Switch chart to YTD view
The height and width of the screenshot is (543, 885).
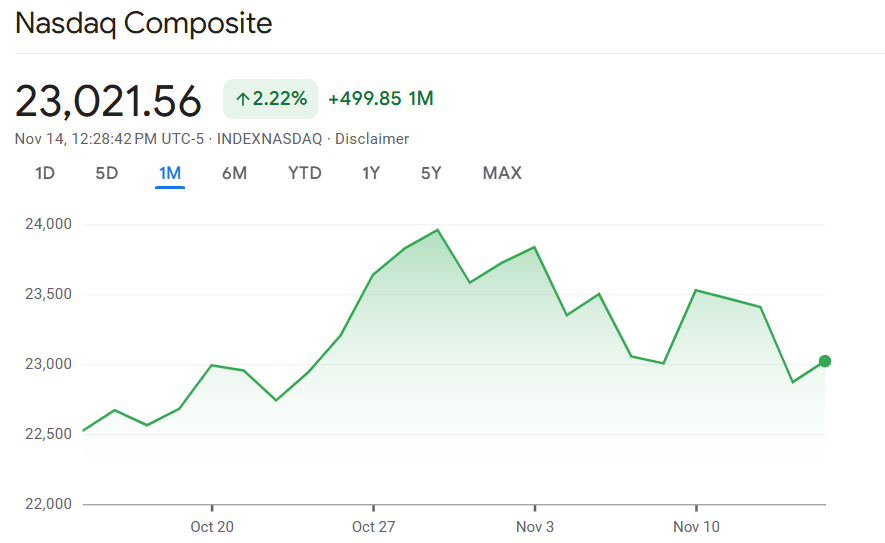tap(305, 173)
